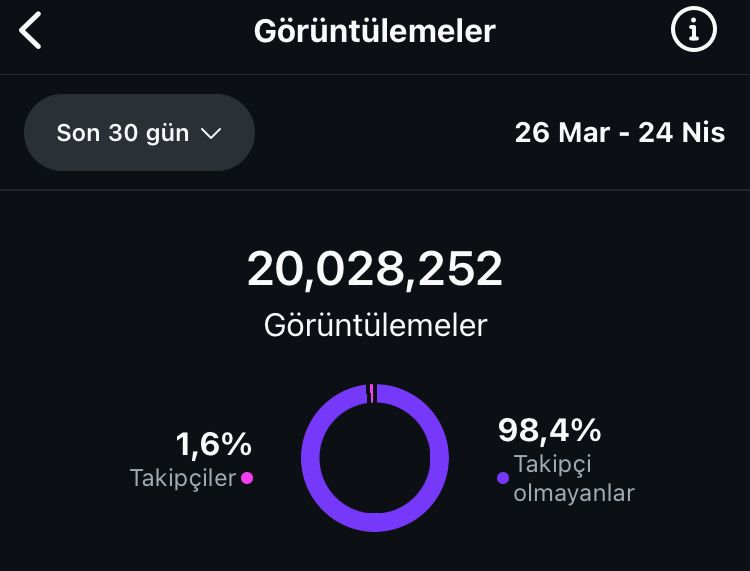750x571 pixels.
Task: Tap the 20,028,252 views total
Action: [x=375, y=269]
